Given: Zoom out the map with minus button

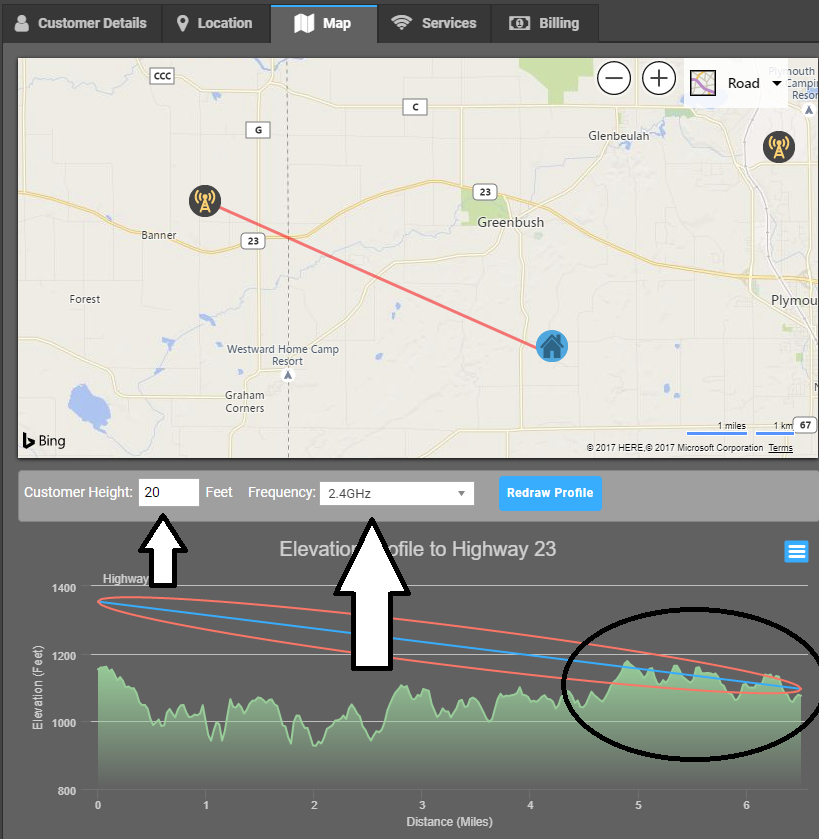Looking at the screenshot, I should (x=614, y=78).
